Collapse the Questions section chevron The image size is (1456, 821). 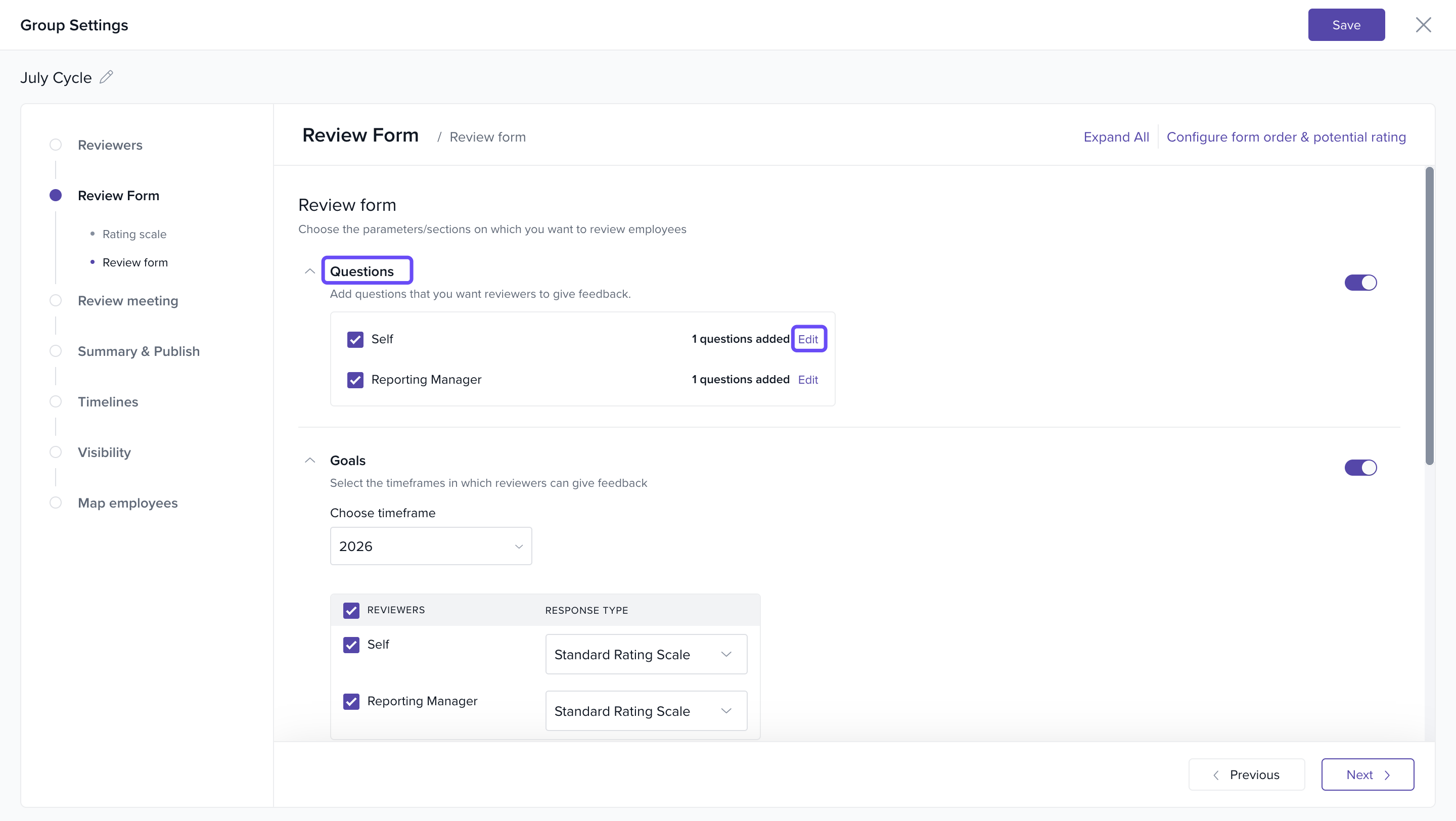(x=310, y=271)
